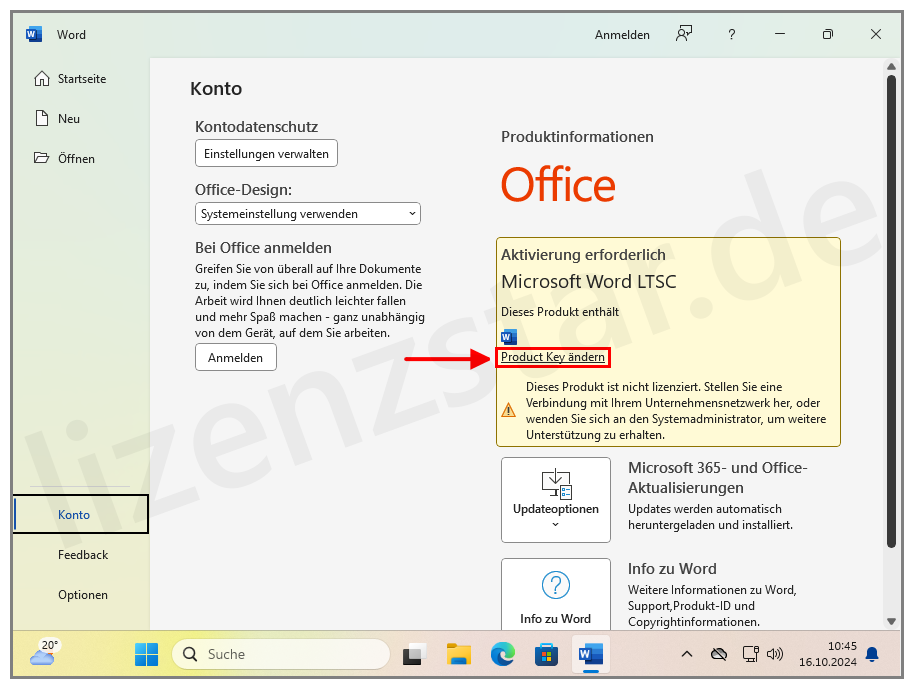Open Feedback in the sidebar
The height and width of the screenshot is (689, 914).
point(83,554)
